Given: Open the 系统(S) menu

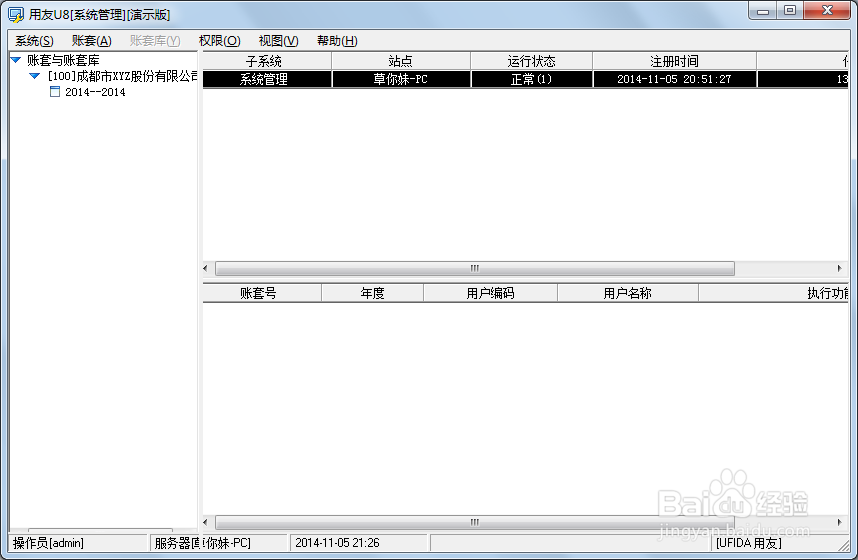Looking at the screenshot, I should click(x=34, y=41).
